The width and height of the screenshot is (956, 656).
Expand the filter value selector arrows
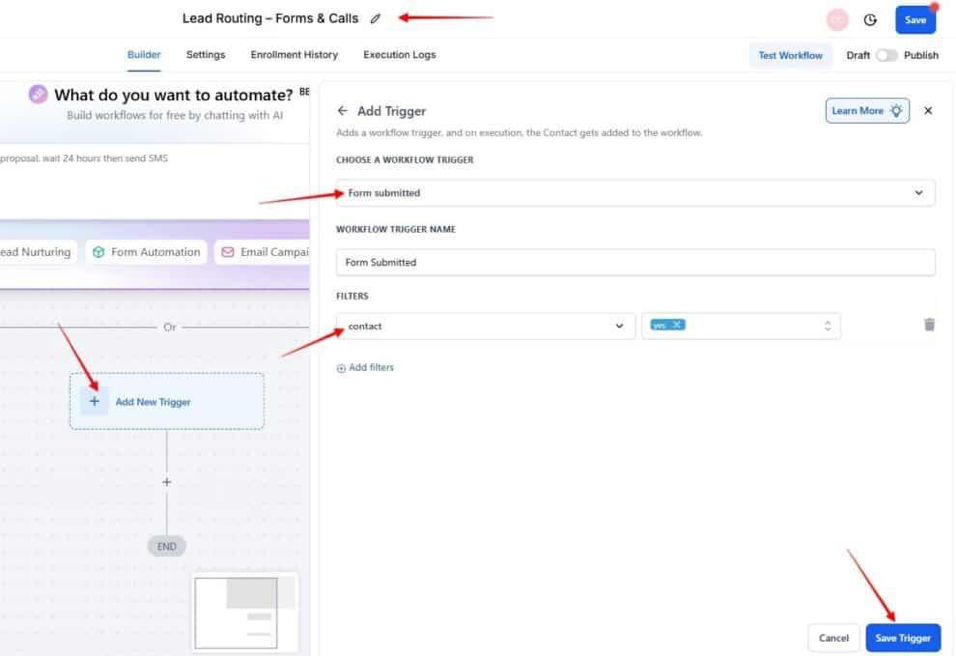coord(827,326)
